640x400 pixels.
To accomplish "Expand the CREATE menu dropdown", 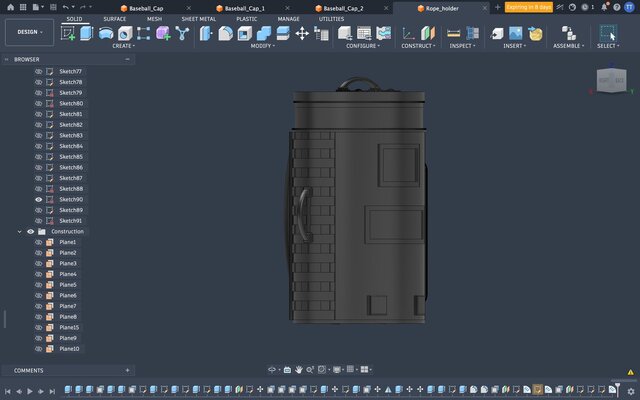I will click(123, 46).
